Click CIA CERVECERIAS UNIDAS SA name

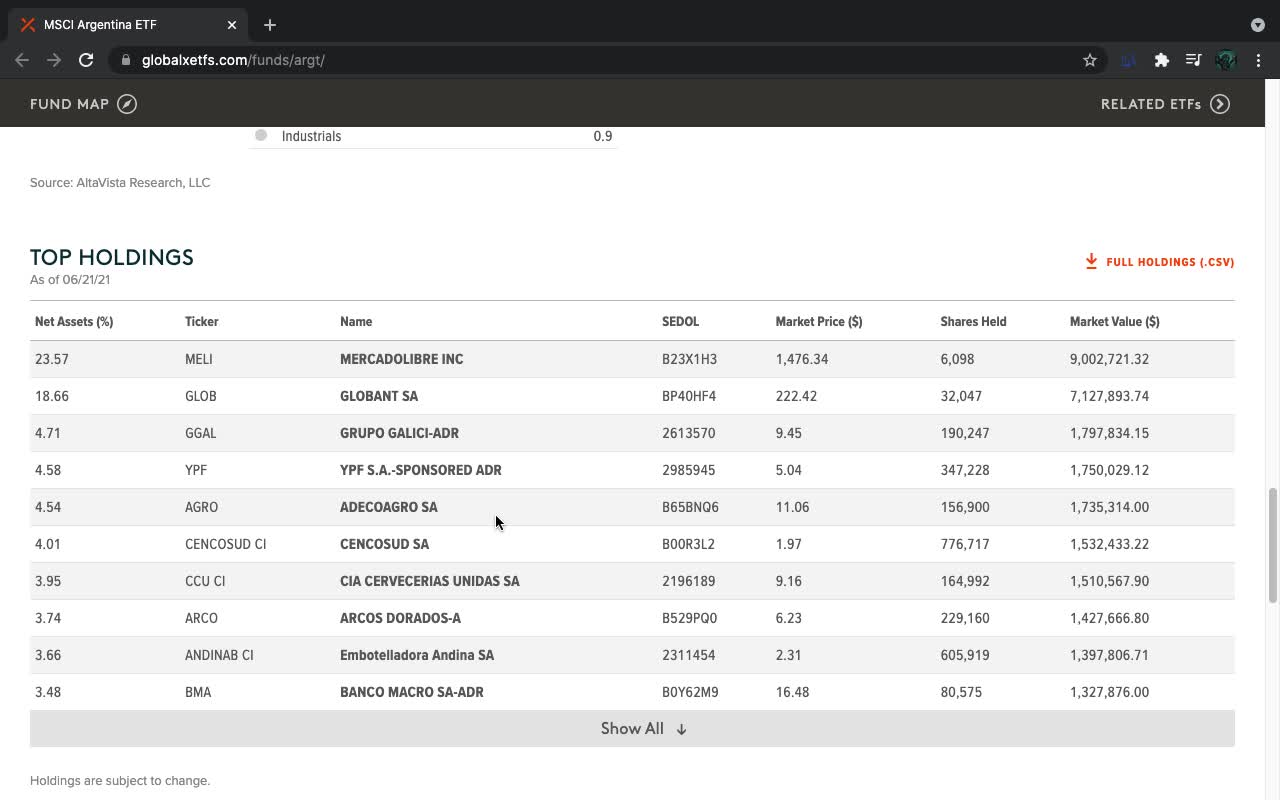click(x=430, y=581)
